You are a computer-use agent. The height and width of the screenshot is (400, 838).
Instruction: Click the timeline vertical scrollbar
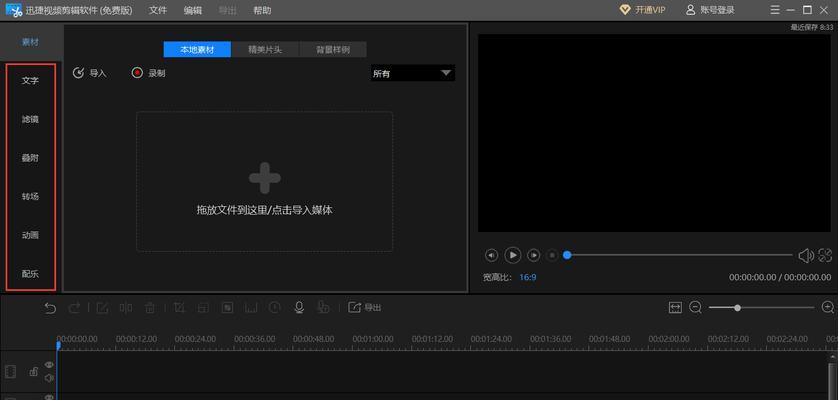pyautogui.click(x=832, y=381)
